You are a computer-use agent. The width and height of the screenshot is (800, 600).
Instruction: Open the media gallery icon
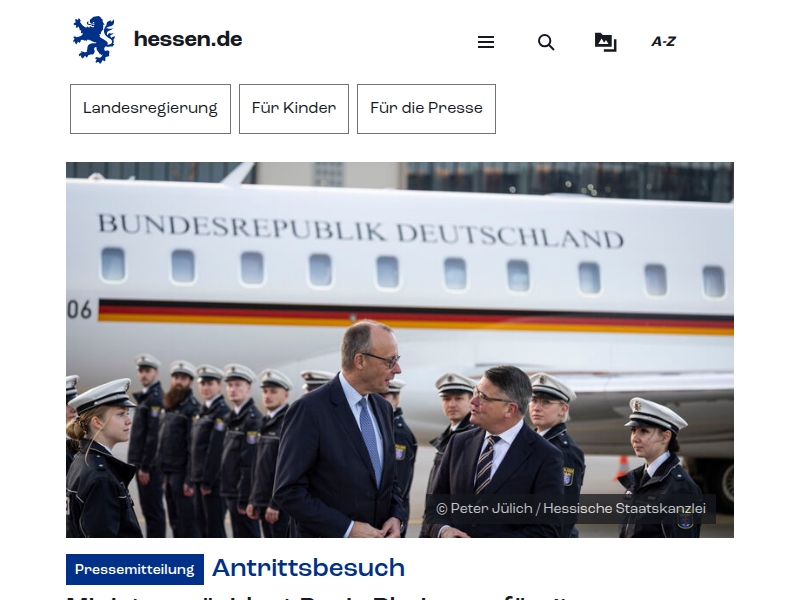click(x=606, y=42)
